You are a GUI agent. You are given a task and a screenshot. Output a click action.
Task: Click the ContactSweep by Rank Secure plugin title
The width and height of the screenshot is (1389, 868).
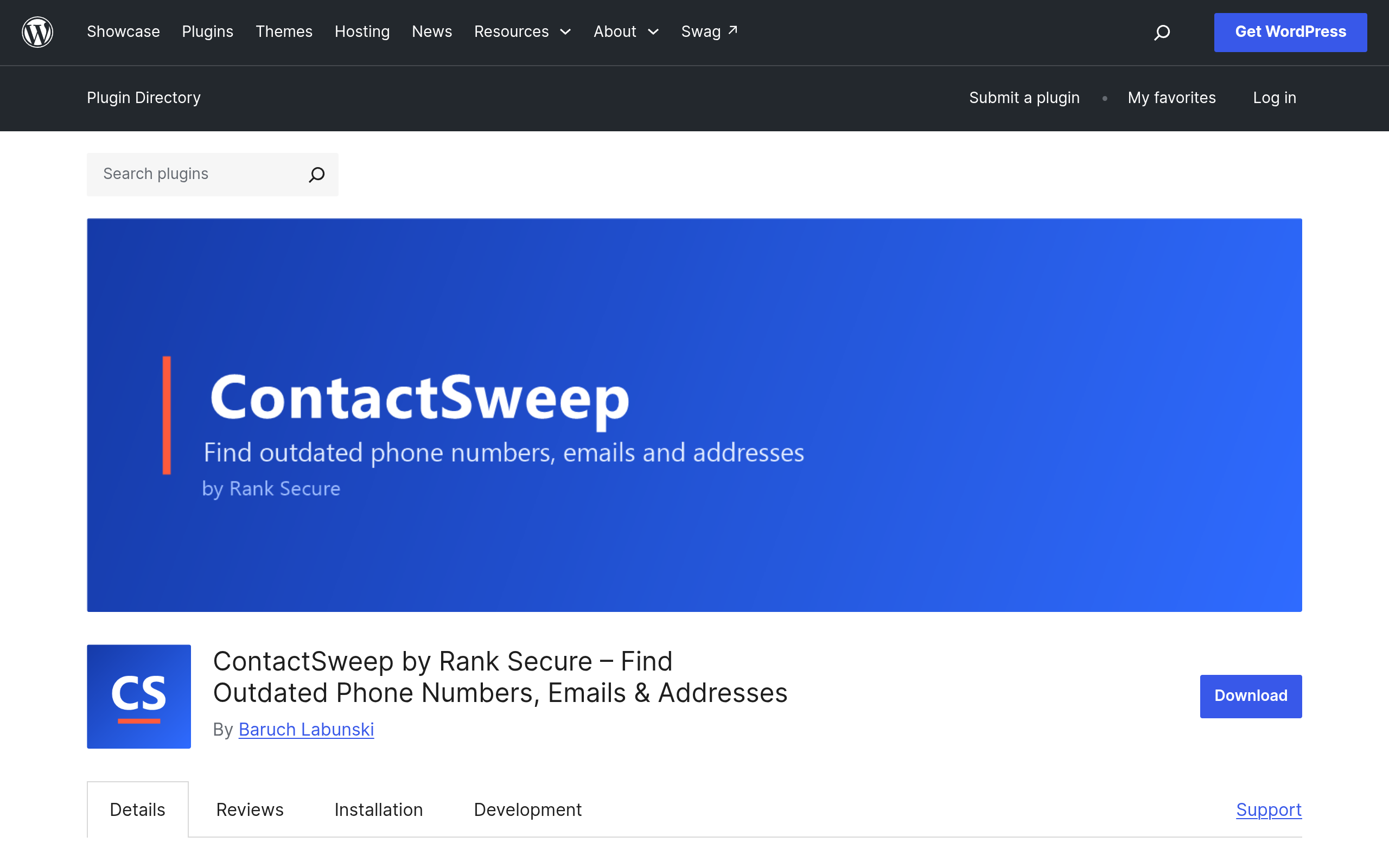coord(500,677)
